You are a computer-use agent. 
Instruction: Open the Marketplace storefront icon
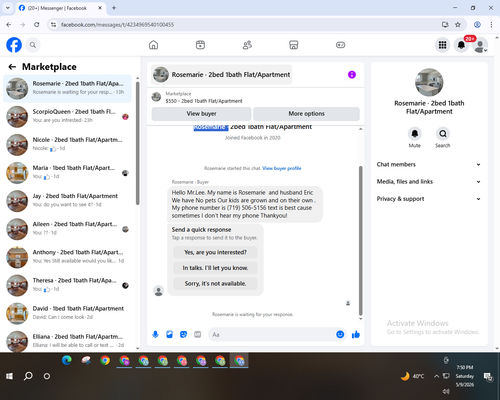pyautogui.click(x=294, y=45)
